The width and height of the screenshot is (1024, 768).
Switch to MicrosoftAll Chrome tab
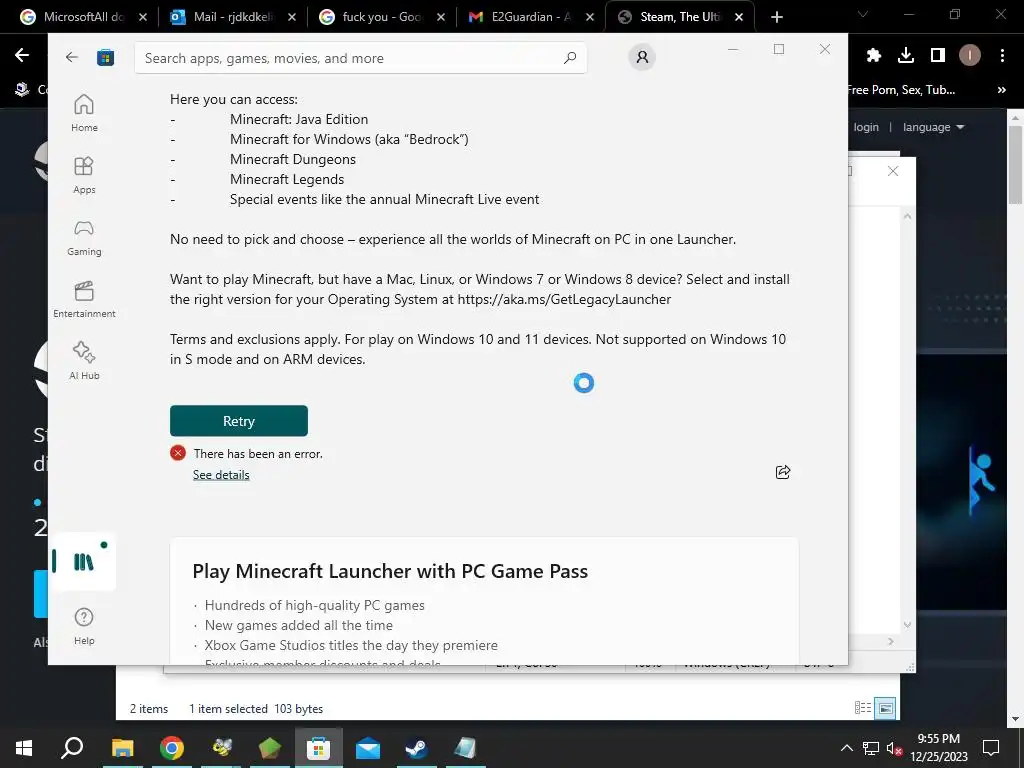(x=83, y=17)
